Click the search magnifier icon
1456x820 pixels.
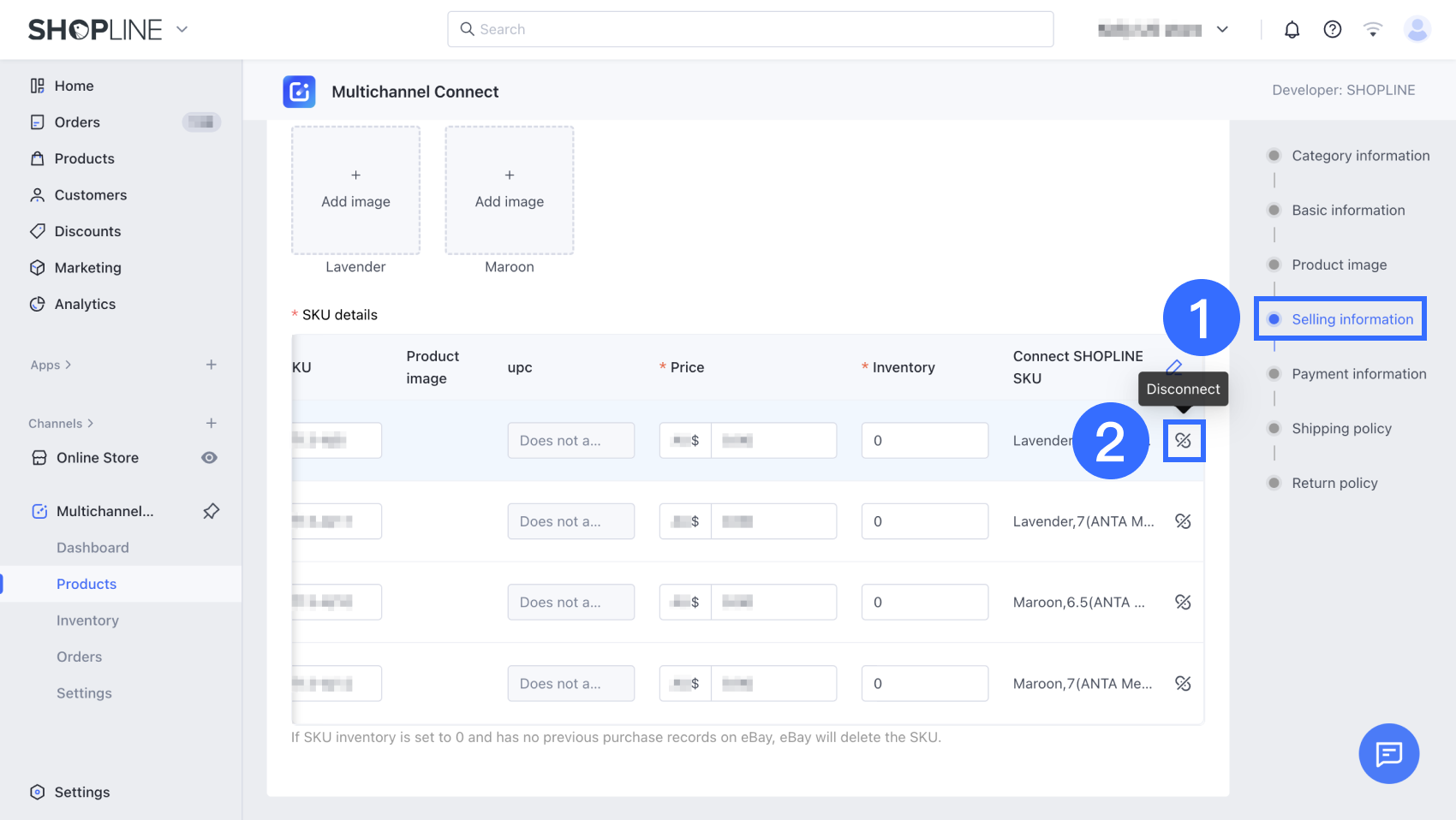pyautogui.click(x=467, y=29)
